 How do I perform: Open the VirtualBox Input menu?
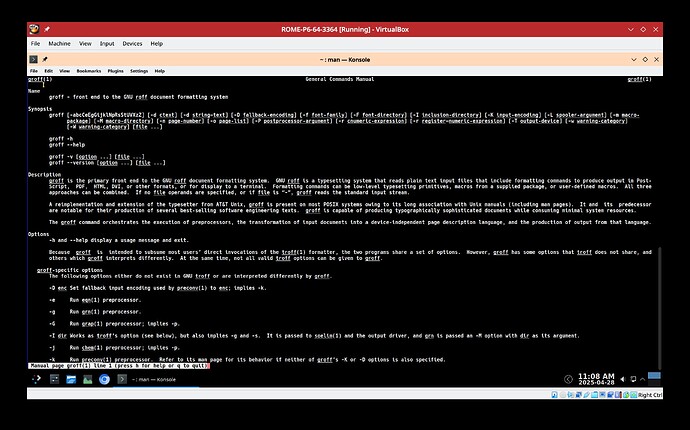[107, 44]
